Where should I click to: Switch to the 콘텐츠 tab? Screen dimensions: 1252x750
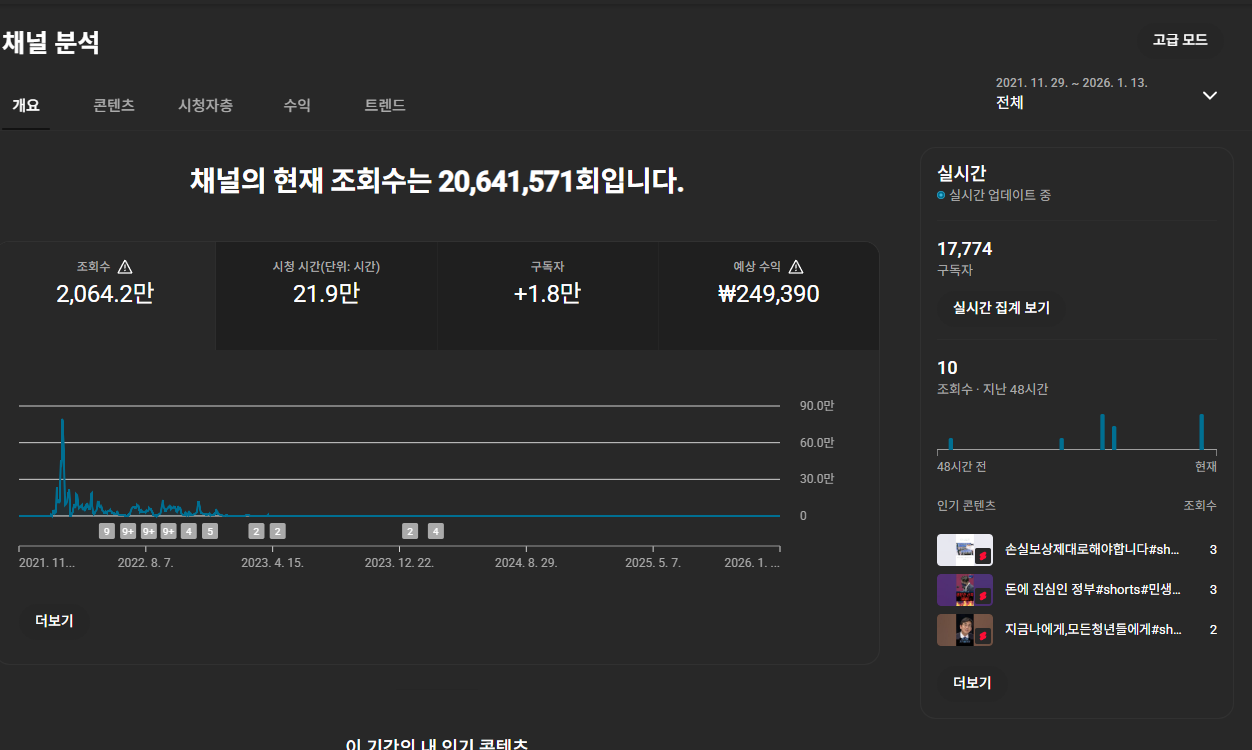(x=114, y=105)
